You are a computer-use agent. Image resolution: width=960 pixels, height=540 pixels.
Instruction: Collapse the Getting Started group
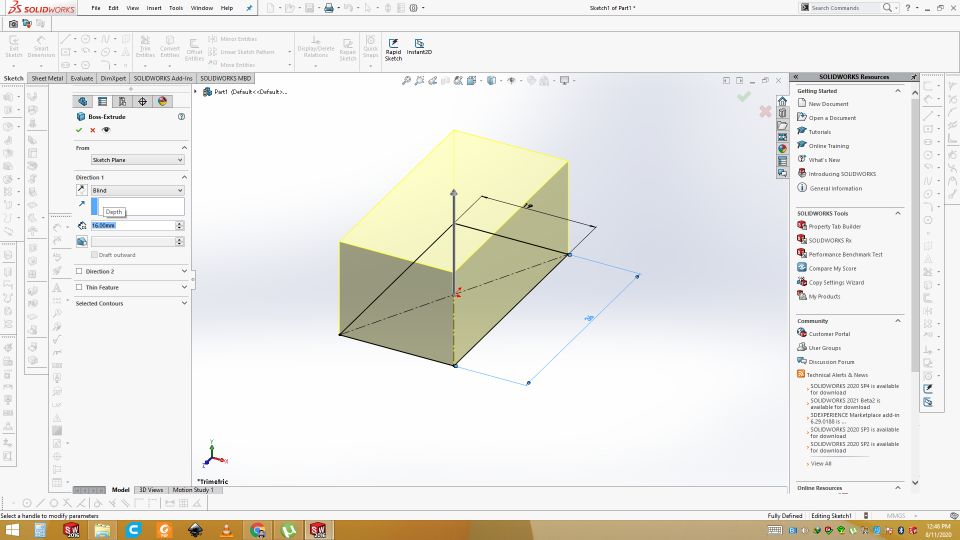(898, 91)
